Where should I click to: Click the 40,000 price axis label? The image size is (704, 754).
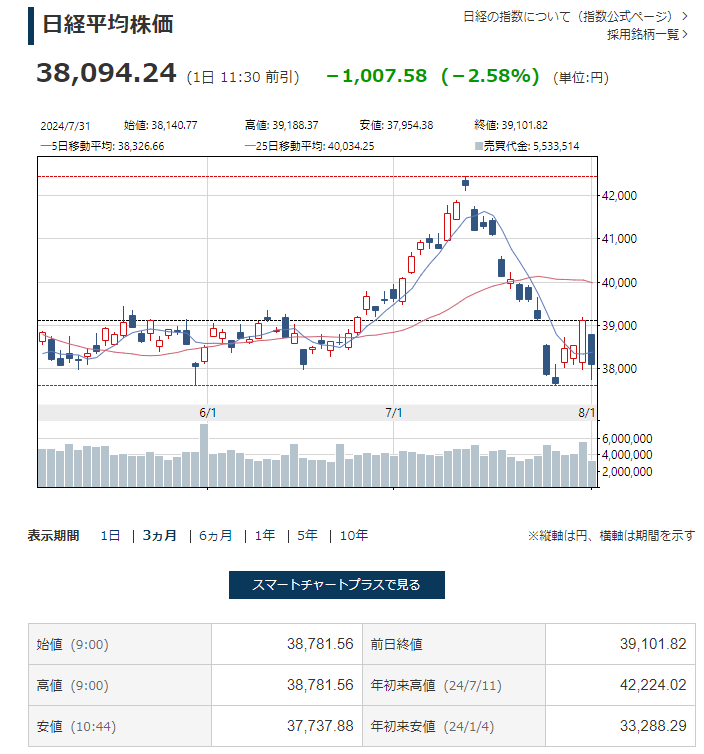point(619,283)
